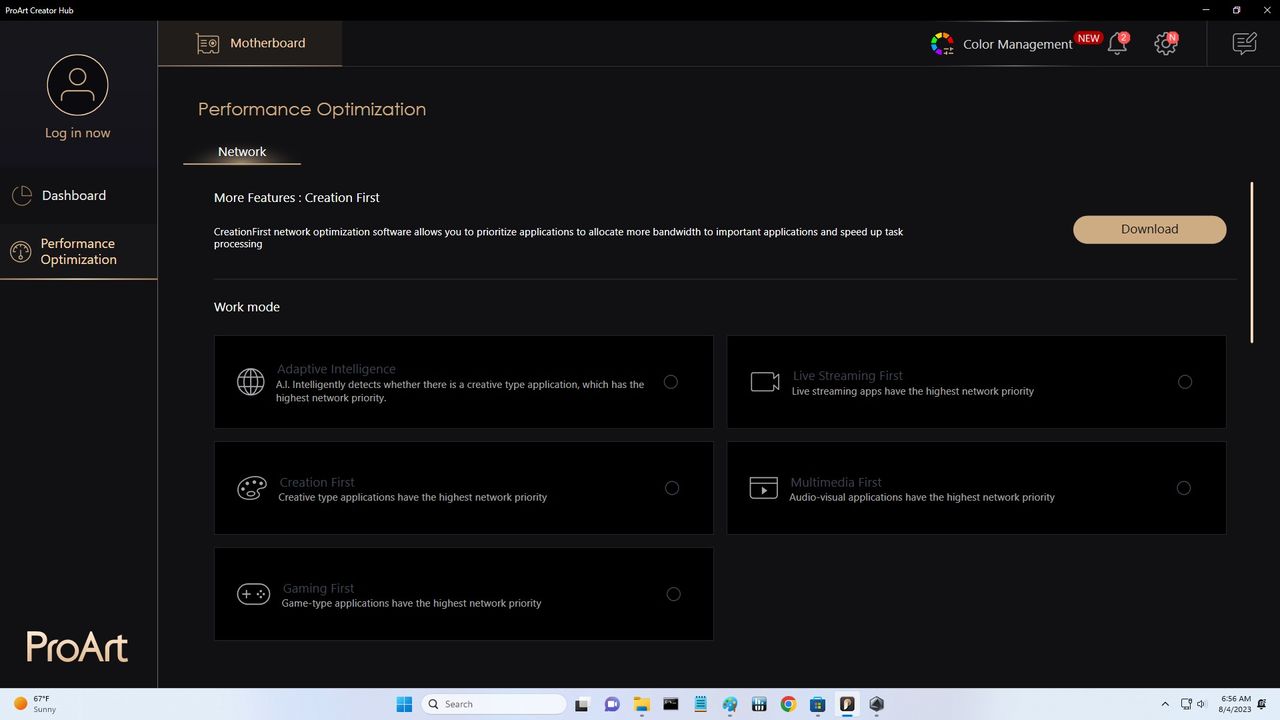
Task: Click the taskbar Search box
Action: click(494, 704)
